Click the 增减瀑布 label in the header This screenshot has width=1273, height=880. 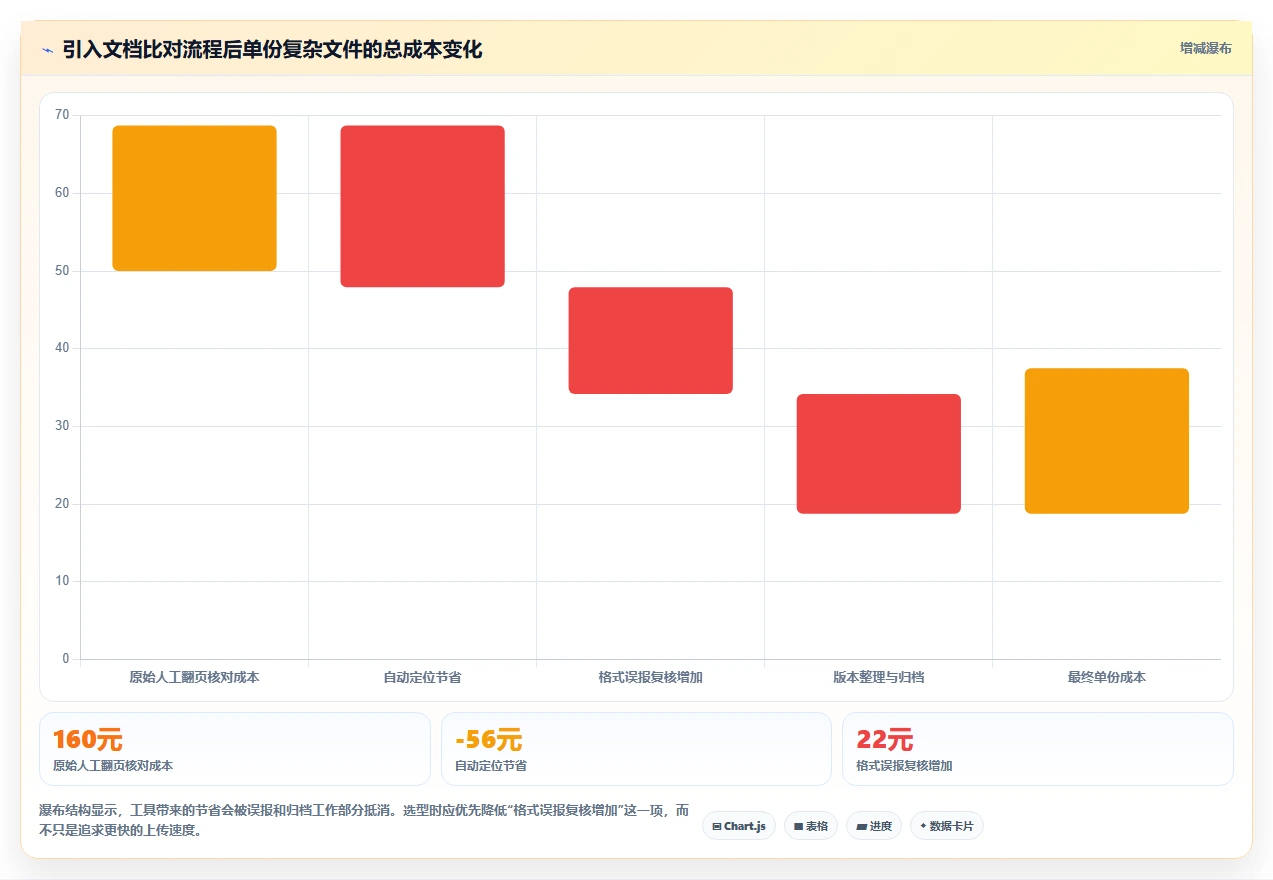click(x=1205, y=48)
